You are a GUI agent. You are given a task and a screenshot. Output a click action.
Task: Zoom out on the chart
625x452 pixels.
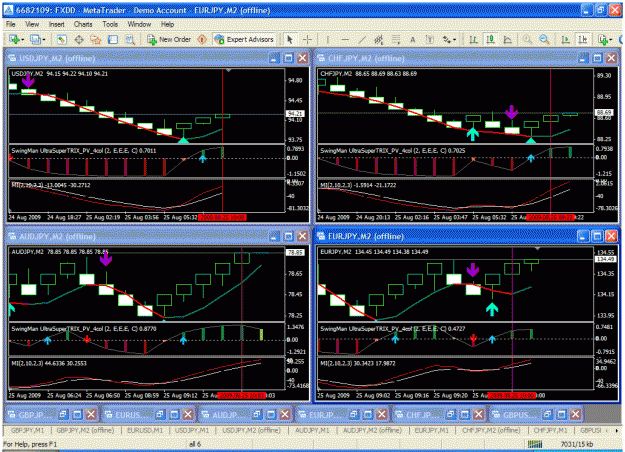[544, 39]
